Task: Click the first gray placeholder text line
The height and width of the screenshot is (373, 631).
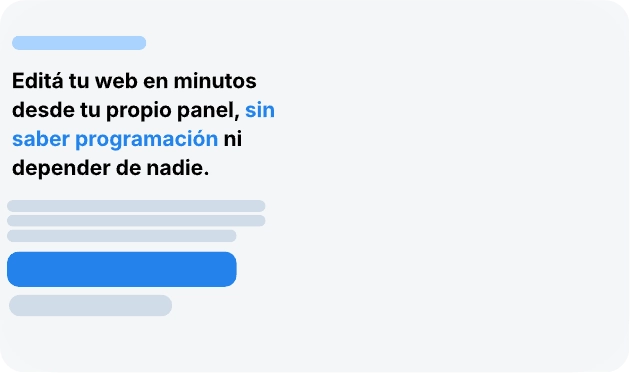Action: [x=136, y=206]
